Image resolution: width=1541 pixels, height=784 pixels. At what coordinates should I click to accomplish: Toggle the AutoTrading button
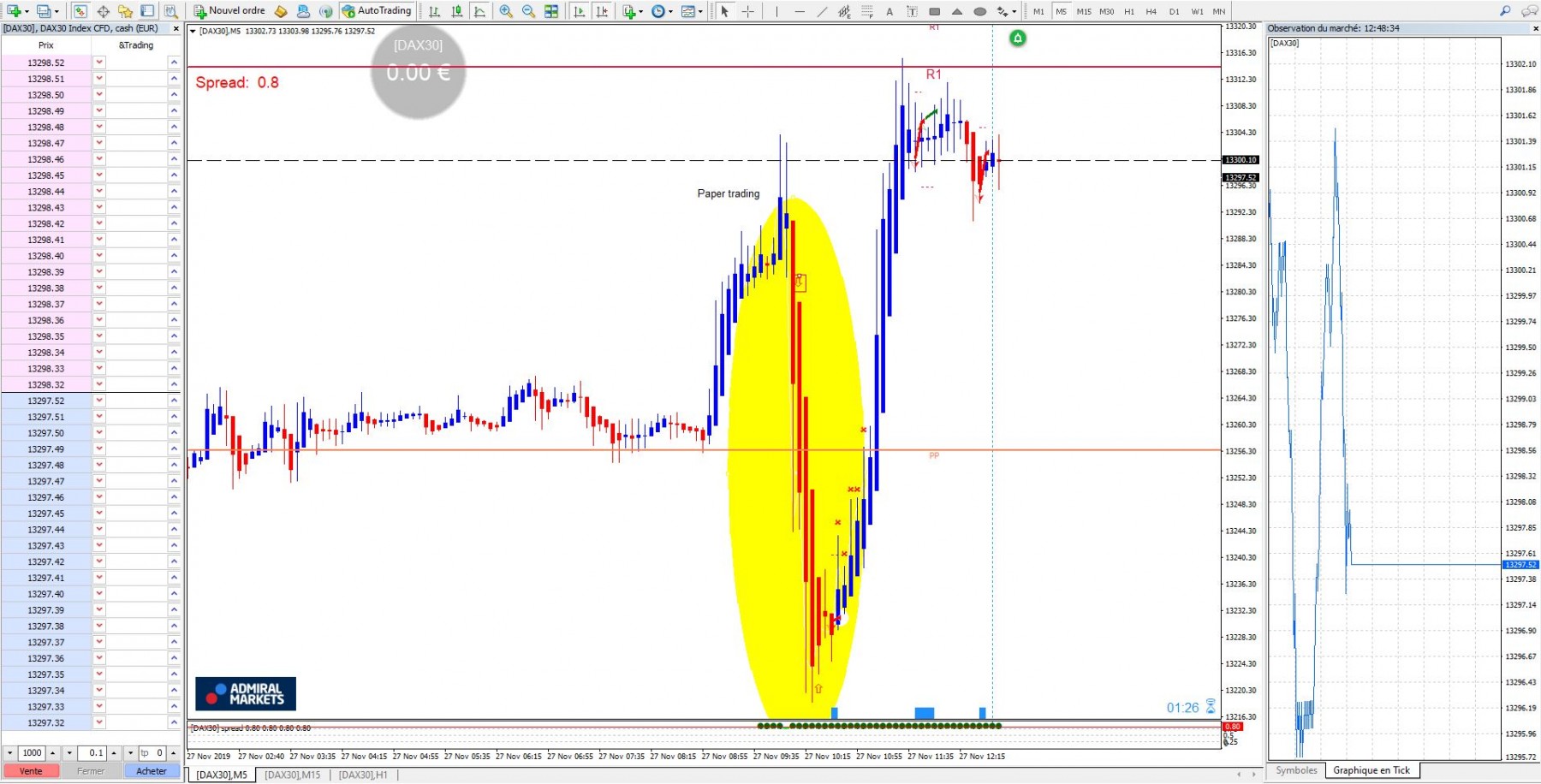coord(377,11)
